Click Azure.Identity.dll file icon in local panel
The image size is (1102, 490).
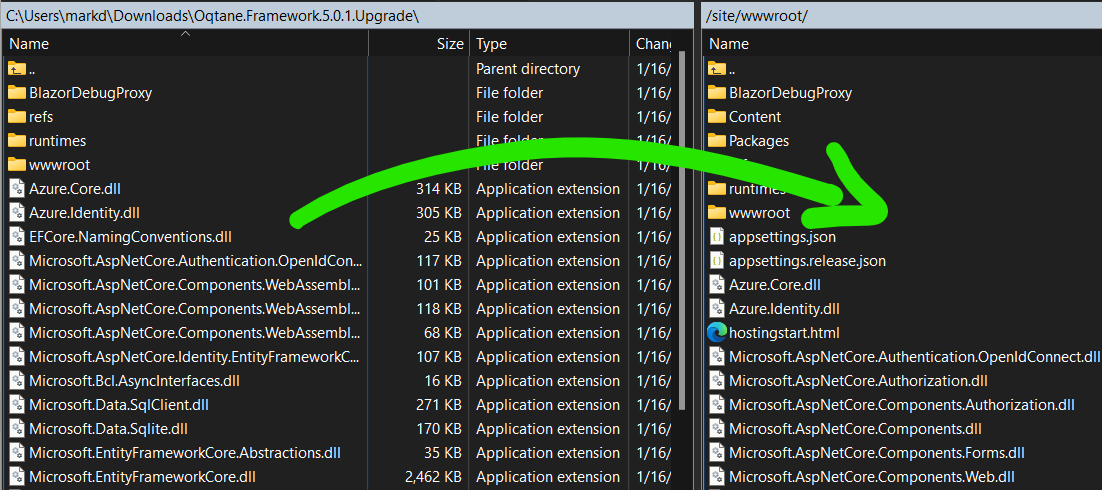[17, 212]
